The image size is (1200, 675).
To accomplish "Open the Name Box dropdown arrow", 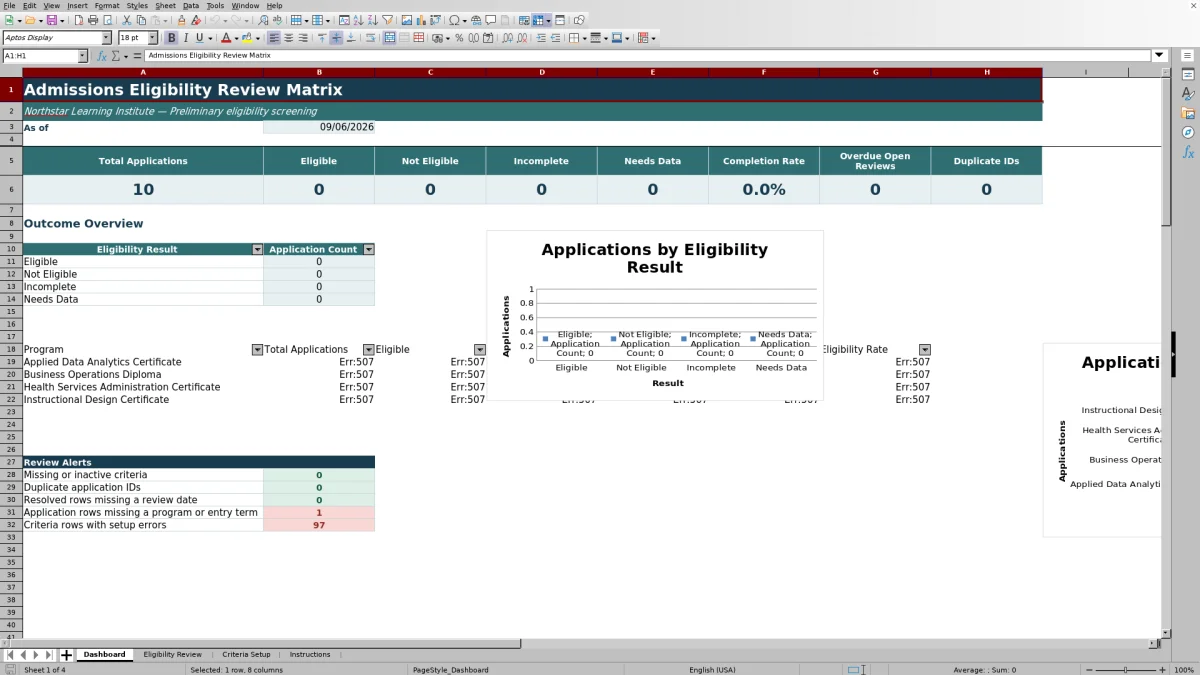I will 84,56.
